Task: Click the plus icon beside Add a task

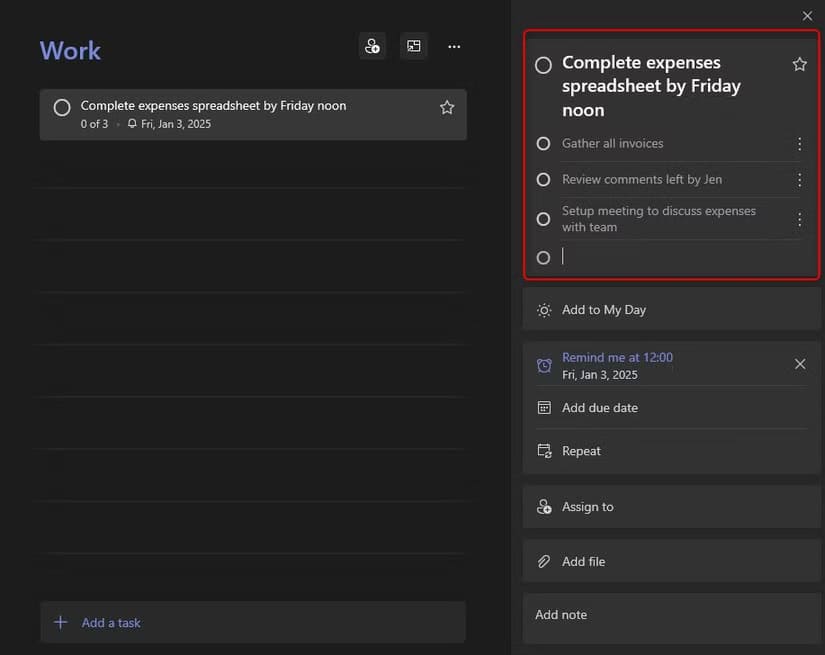Action: click(x=61, y=622)
